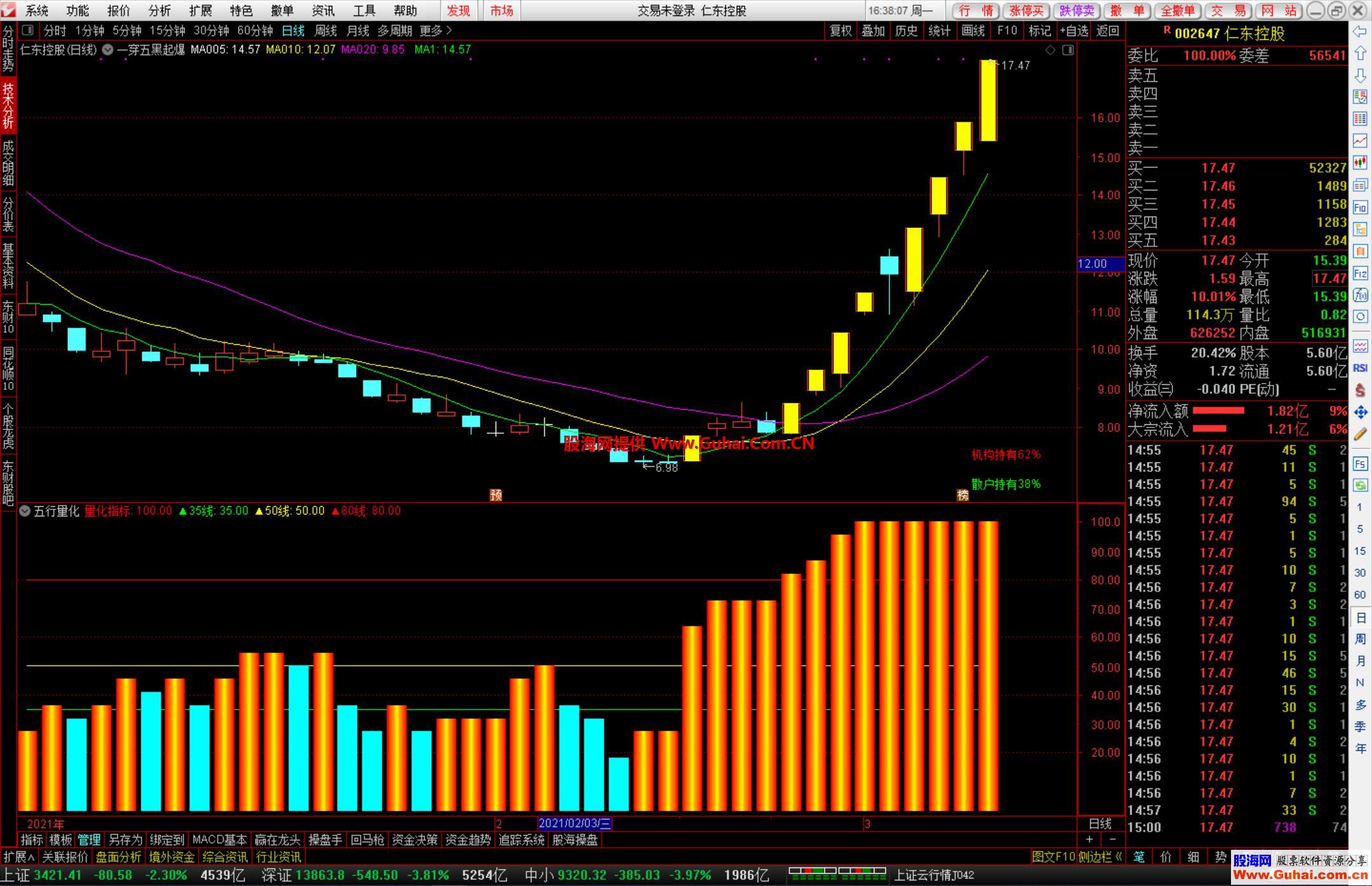Click the red dollar sign icon
Image resolution: width=1372 pixels, height=886 pixels.
1360,390
